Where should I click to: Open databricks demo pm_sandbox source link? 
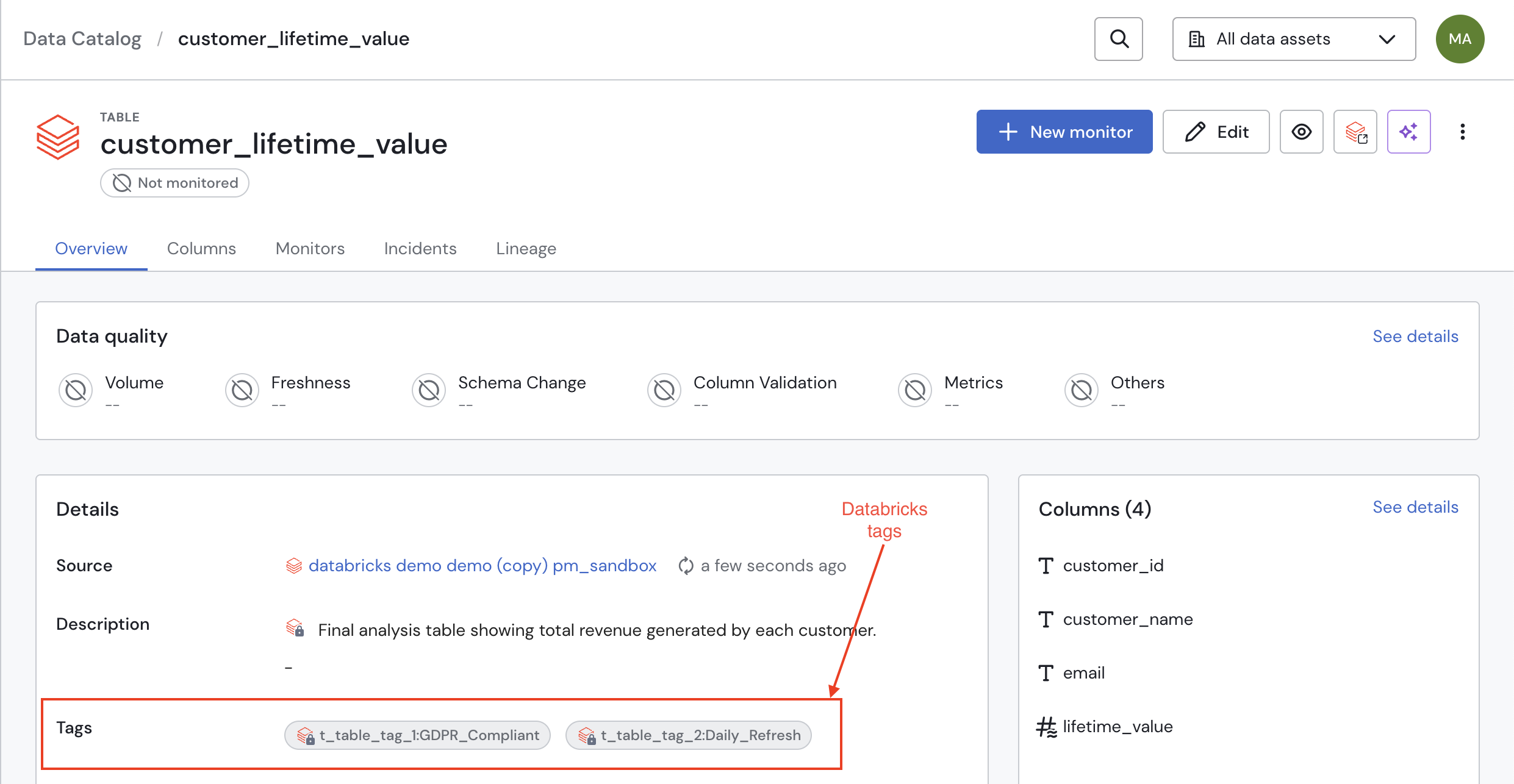click(x=482, y=566)
